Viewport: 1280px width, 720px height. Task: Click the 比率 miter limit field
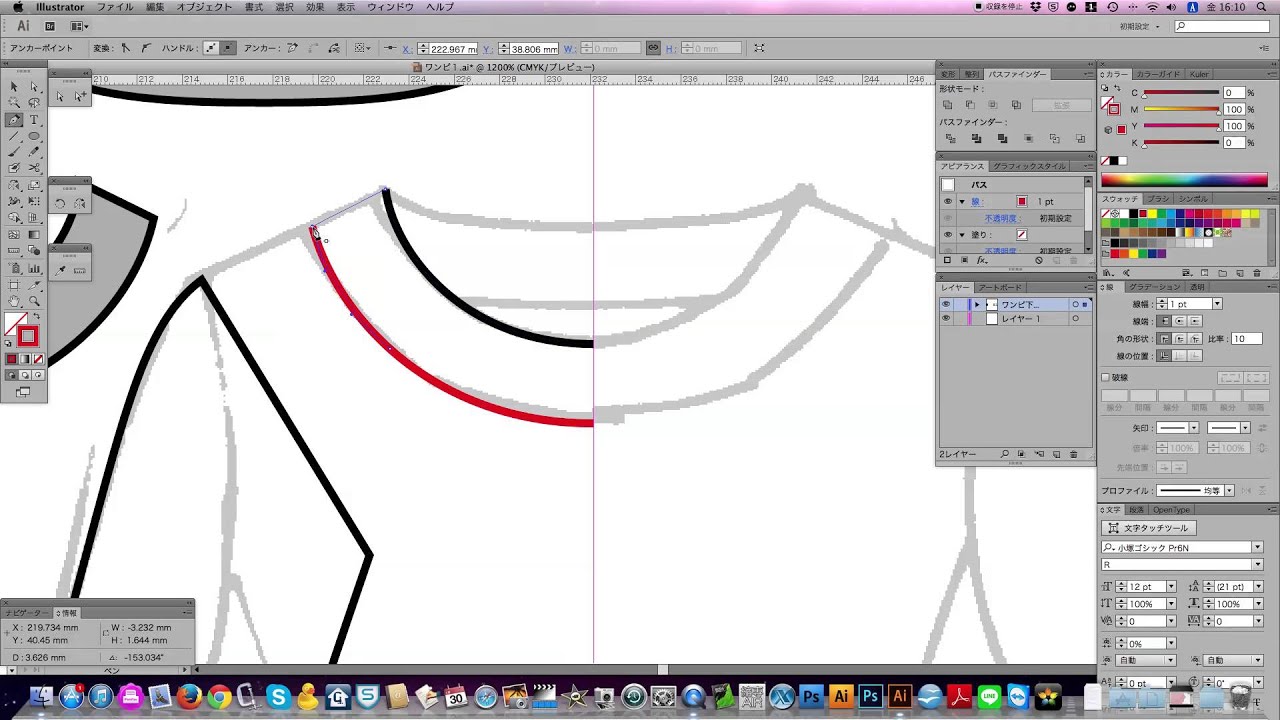coord(1246,339)
